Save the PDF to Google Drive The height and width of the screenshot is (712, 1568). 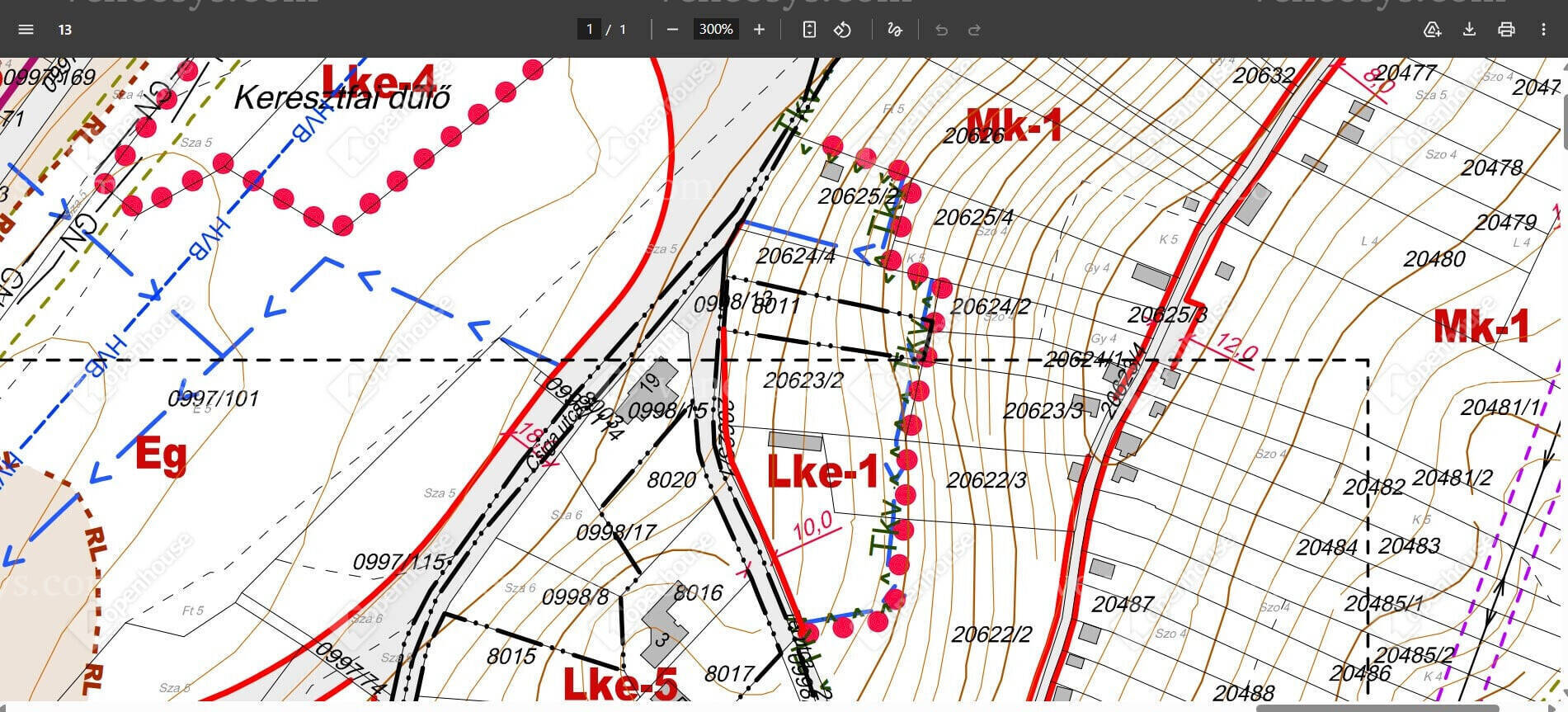[1432, 30]
